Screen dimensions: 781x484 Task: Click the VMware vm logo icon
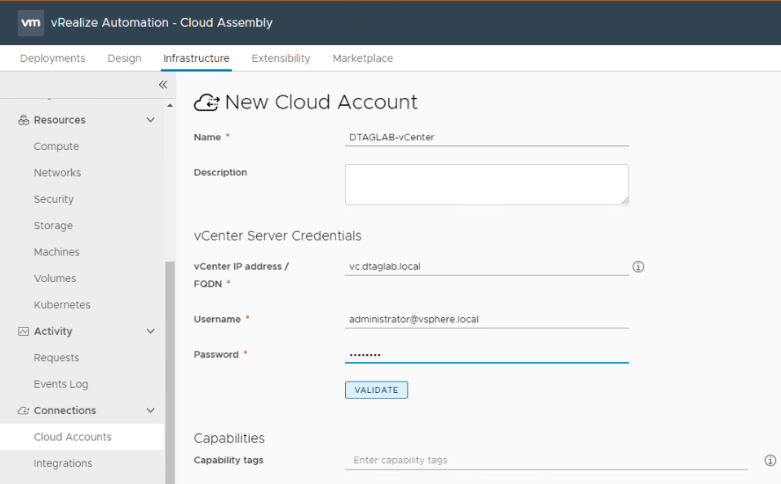[31, 22]
